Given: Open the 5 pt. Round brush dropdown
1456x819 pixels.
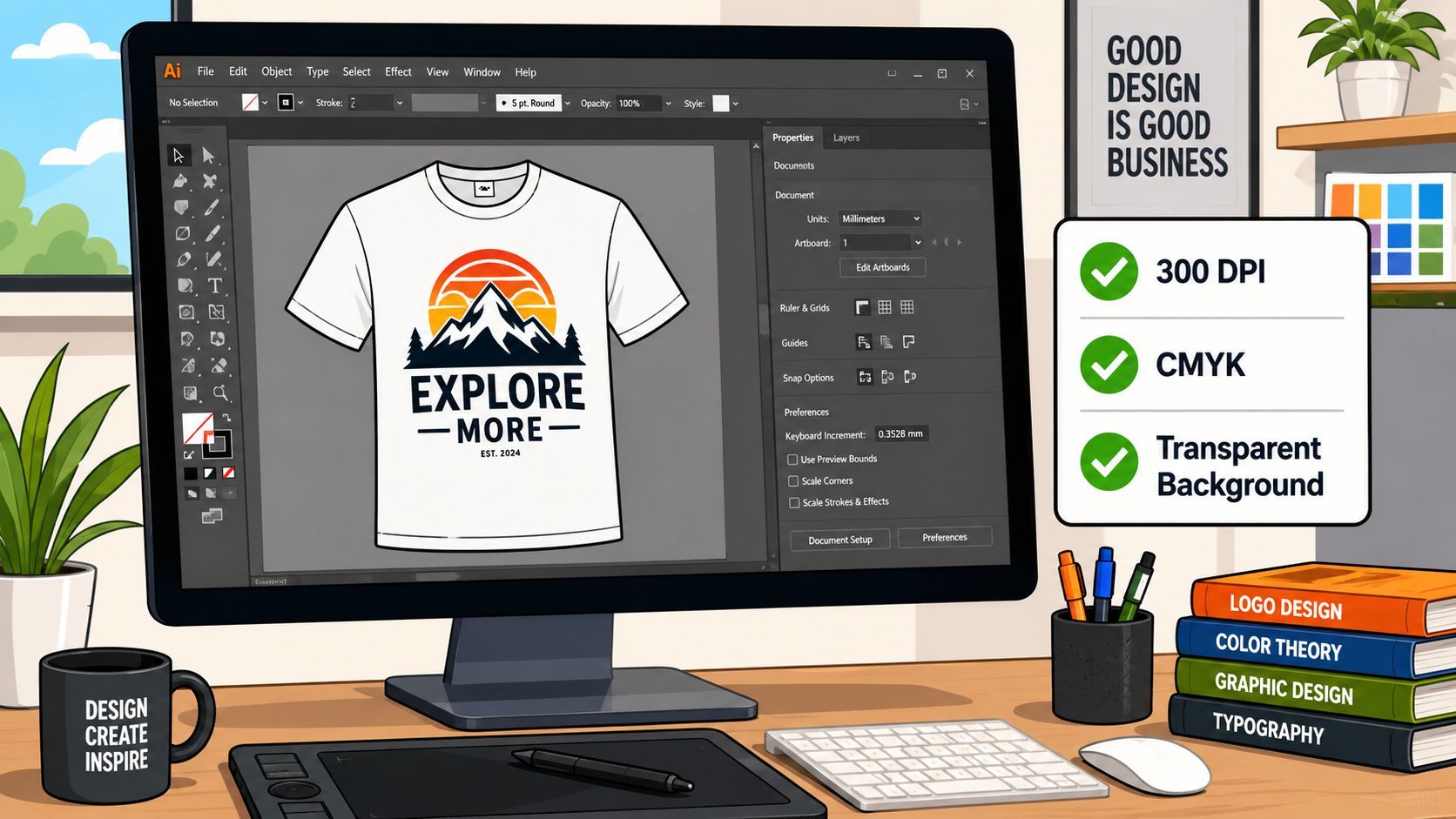Looking at the screenshot, I should [x=568, y=104].
